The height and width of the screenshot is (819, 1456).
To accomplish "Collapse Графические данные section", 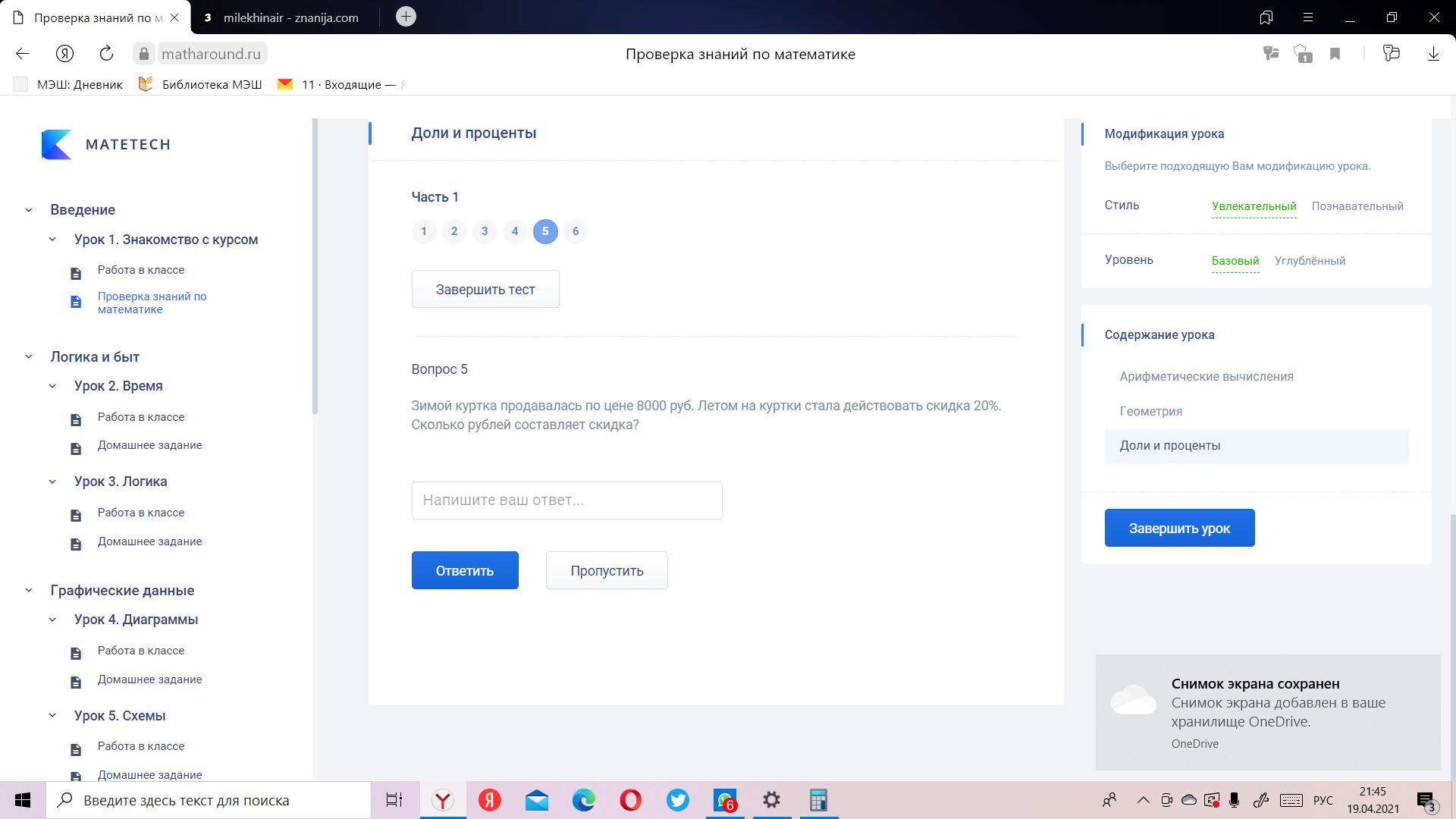I will click(29, 591).
